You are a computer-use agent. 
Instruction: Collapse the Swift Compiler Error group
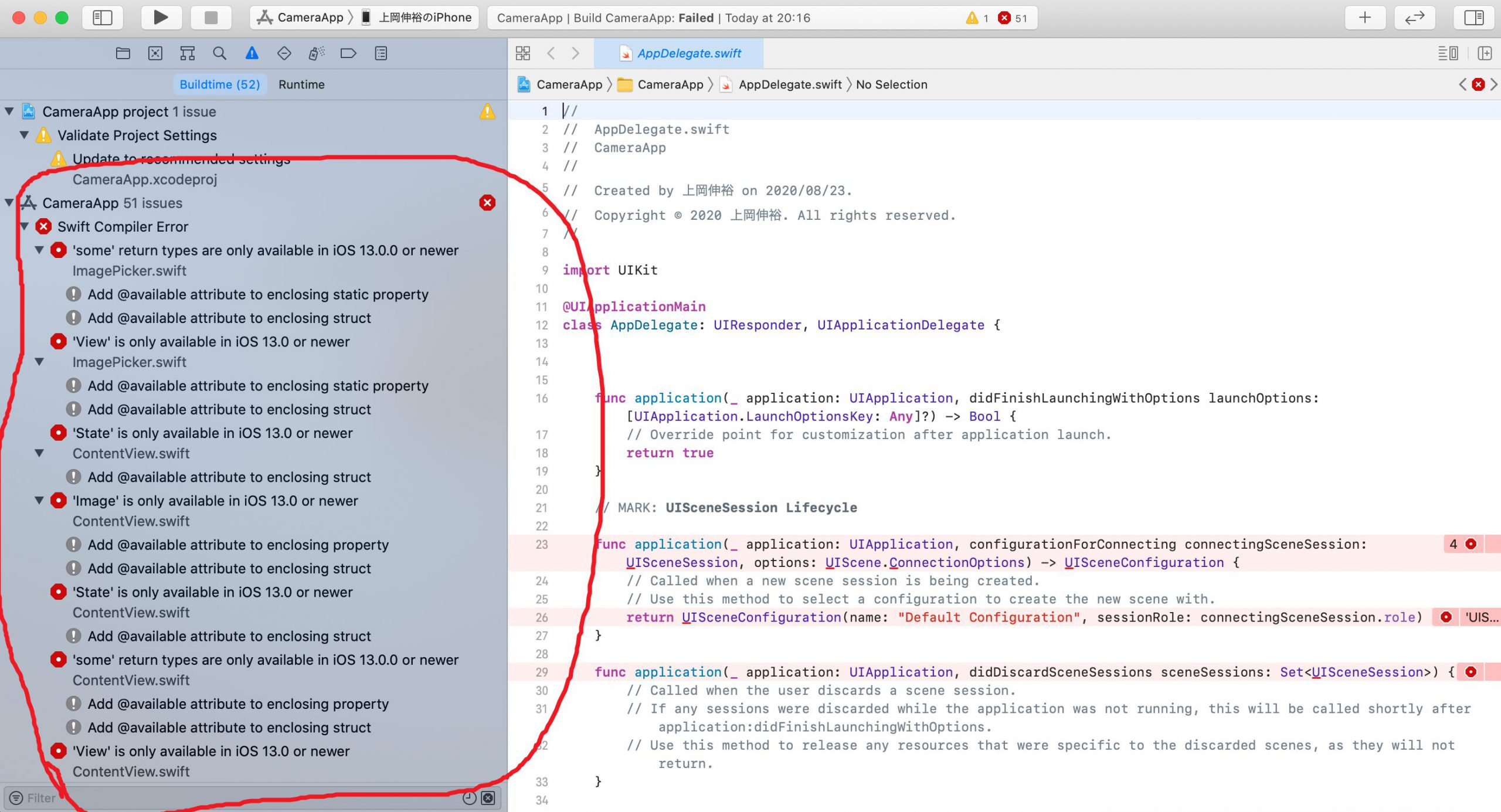click(x=25, y=226)
